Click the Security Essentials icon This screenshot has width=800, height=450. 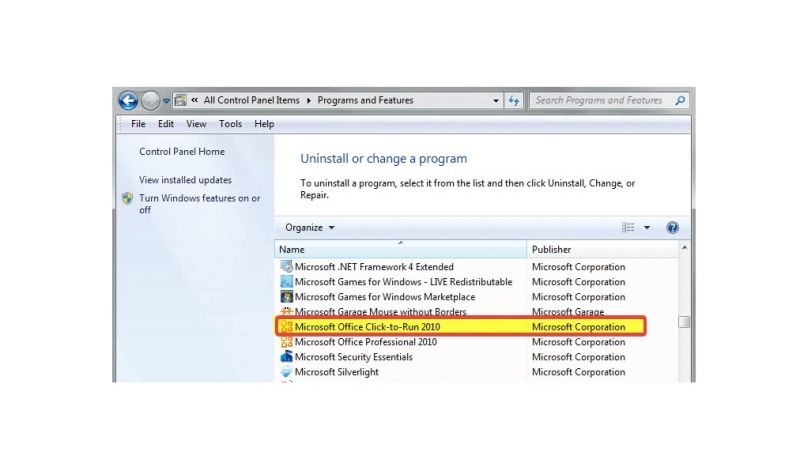point(286,357)
